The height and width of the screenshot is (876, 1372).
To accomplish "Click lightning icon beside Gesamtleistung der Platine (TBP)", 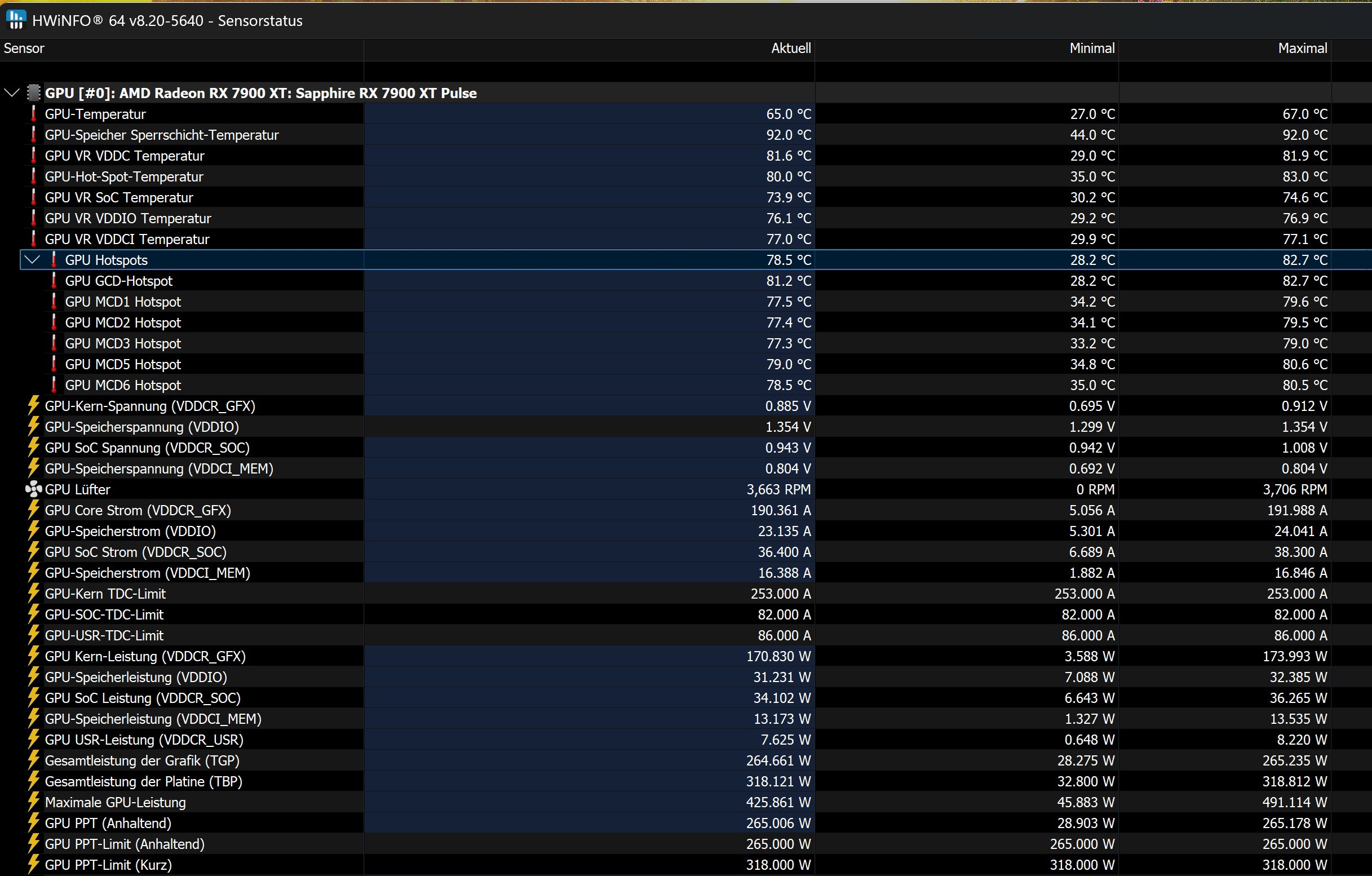I will [x=34, y=781].
